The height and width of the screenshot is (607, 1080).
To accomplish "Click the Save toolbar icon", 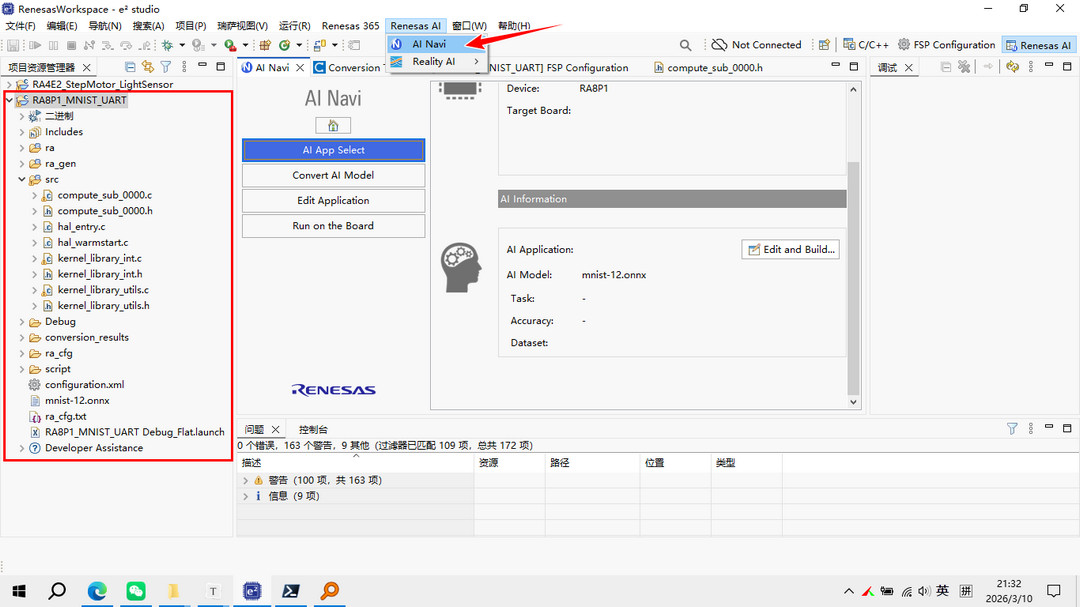I will pyautogui.click(x=13, y=45).
